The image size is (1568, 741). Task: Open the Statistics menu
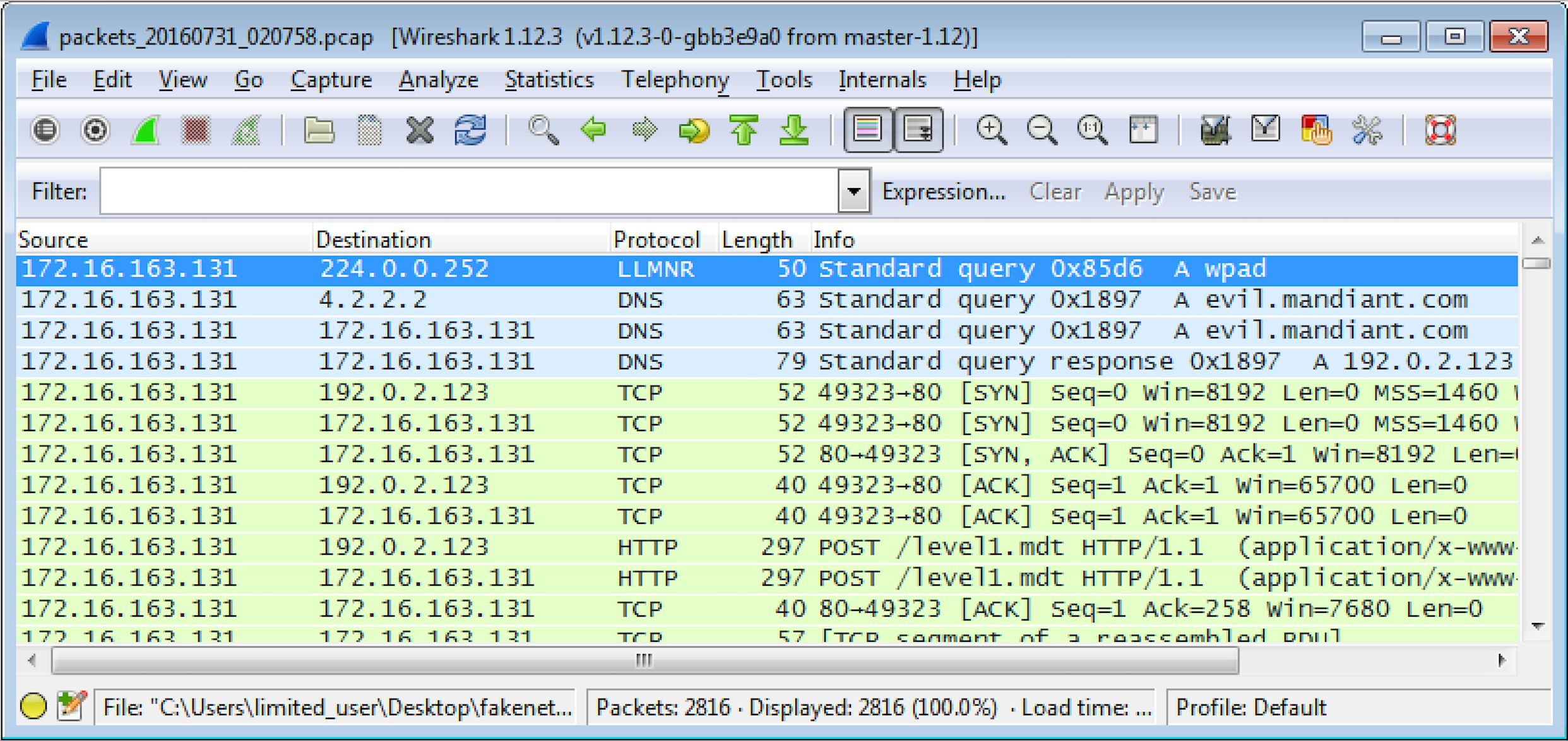point(549,80)
